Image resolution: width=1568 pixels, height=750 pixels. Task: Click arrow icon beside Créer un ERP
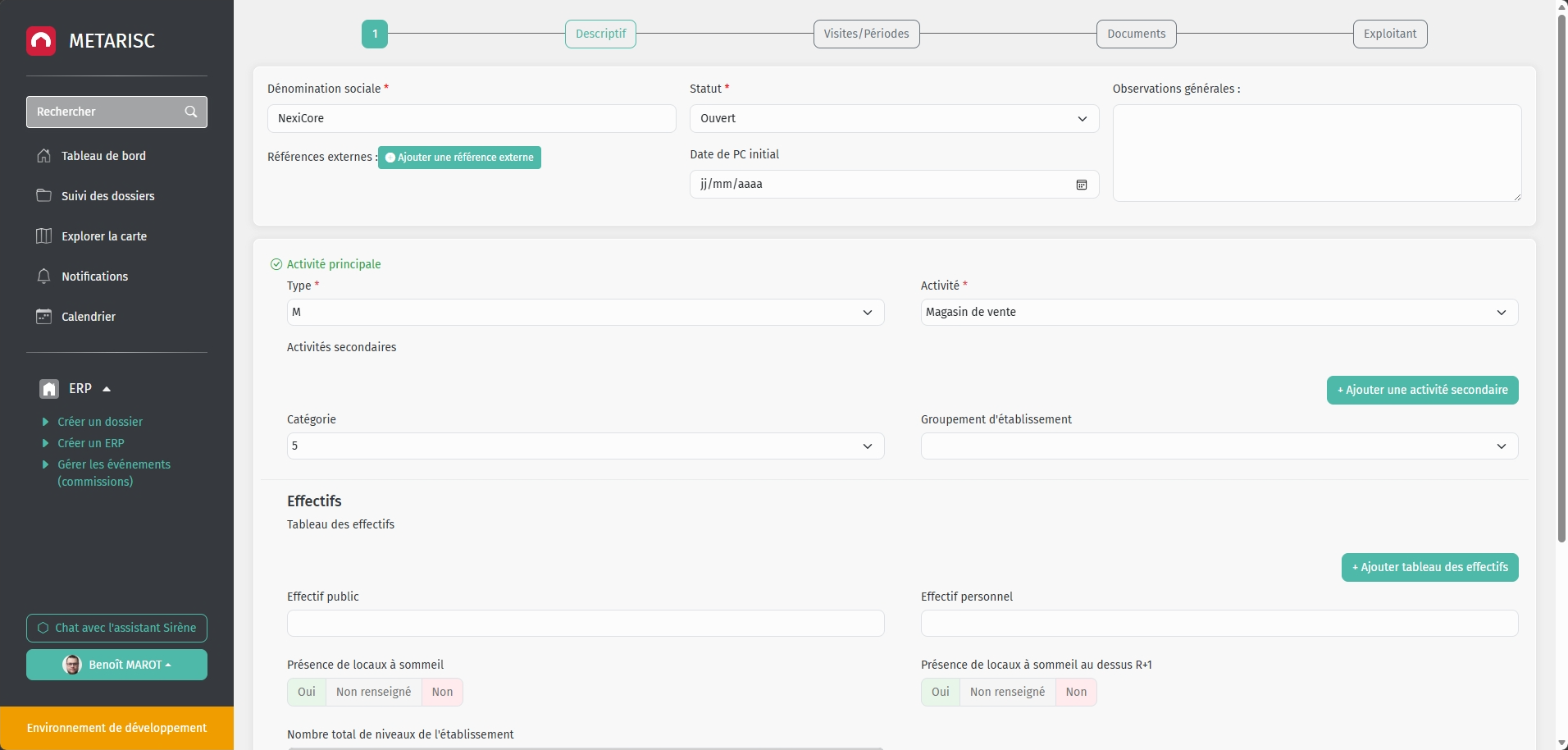(46, 443)
